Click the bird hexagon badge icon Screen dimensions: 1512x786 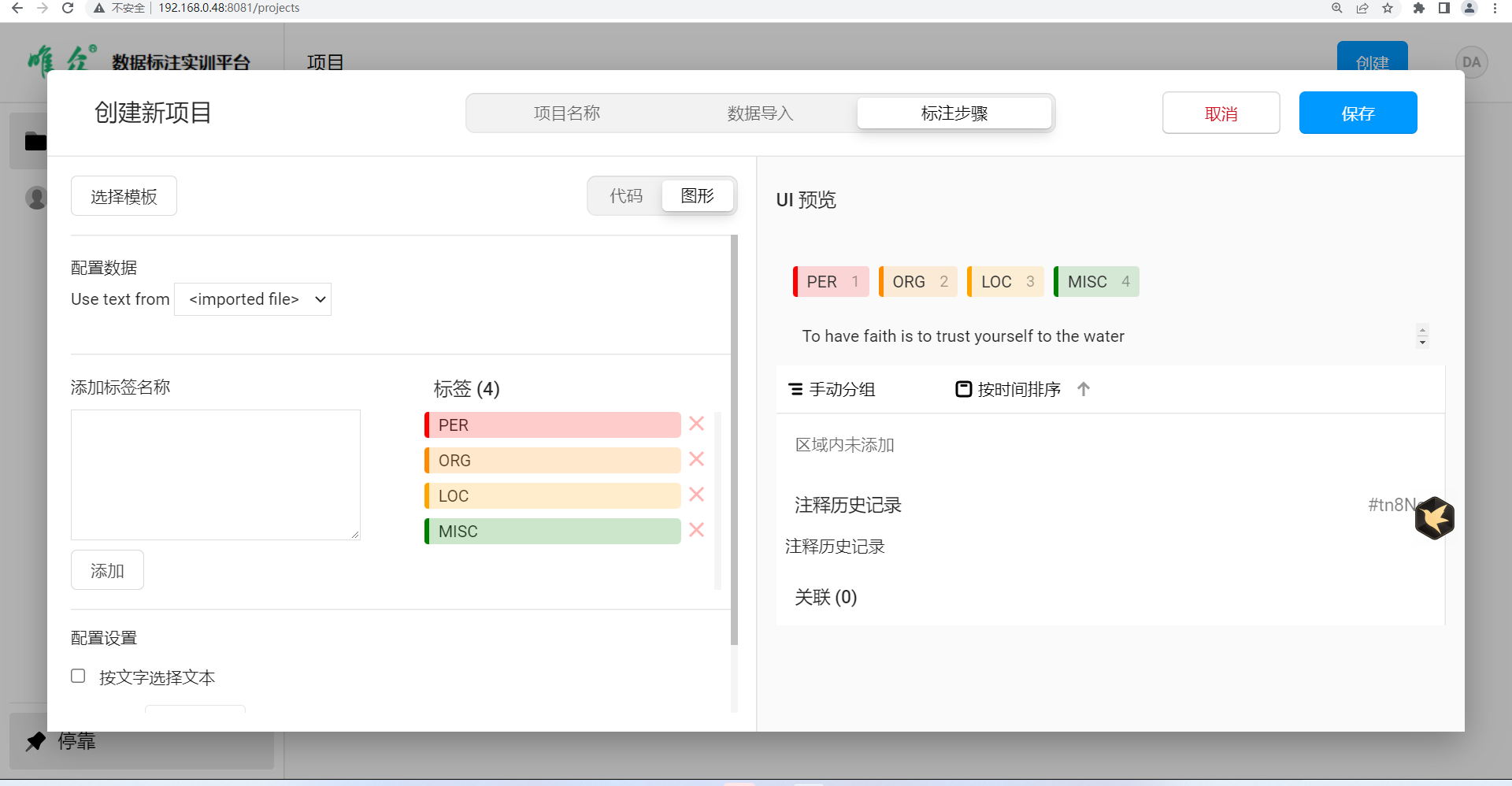[x=1434, y=518]
